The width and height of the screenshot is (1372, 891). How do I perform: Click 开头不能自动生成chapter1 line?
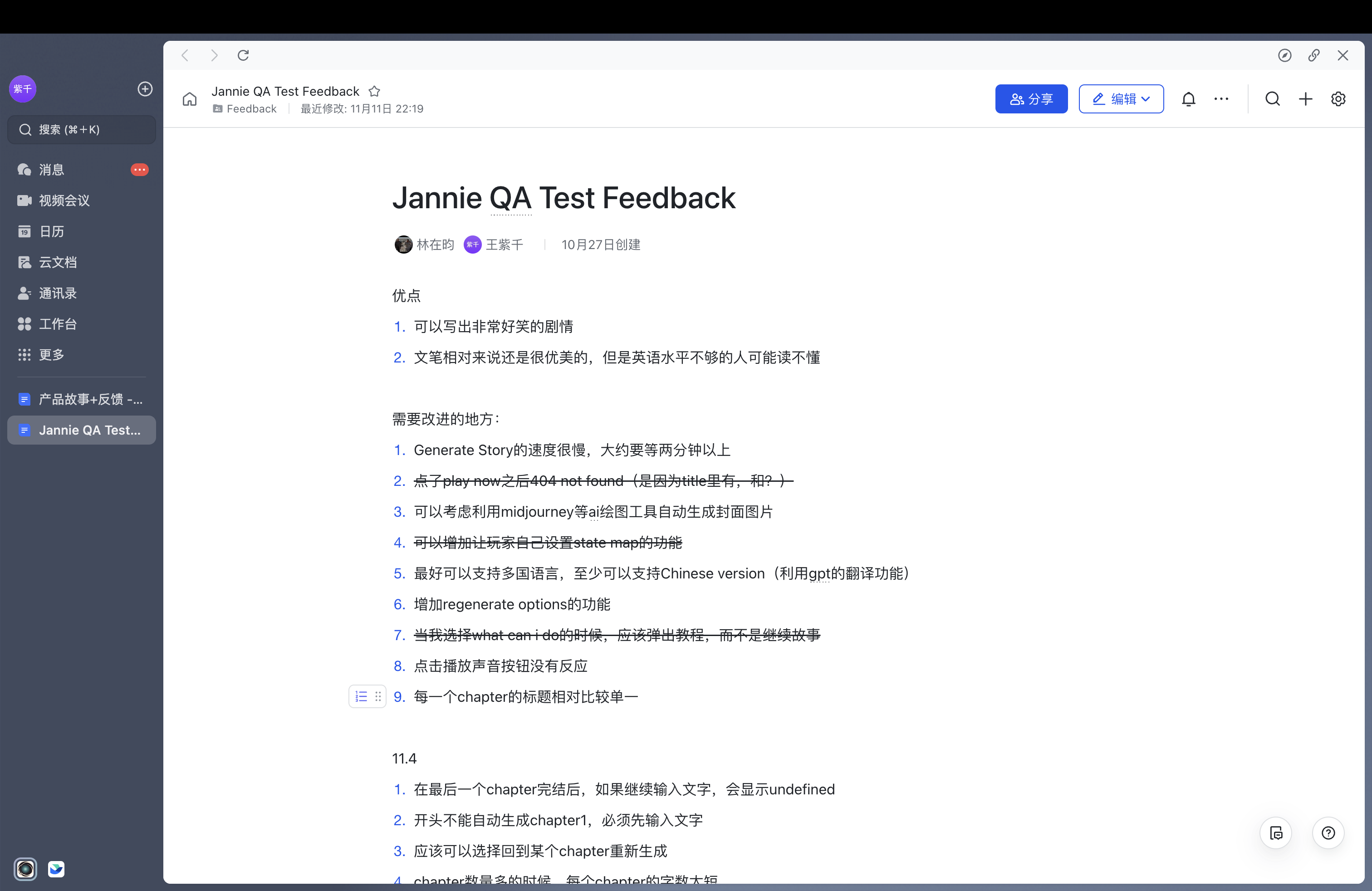(x=558, y=820)
